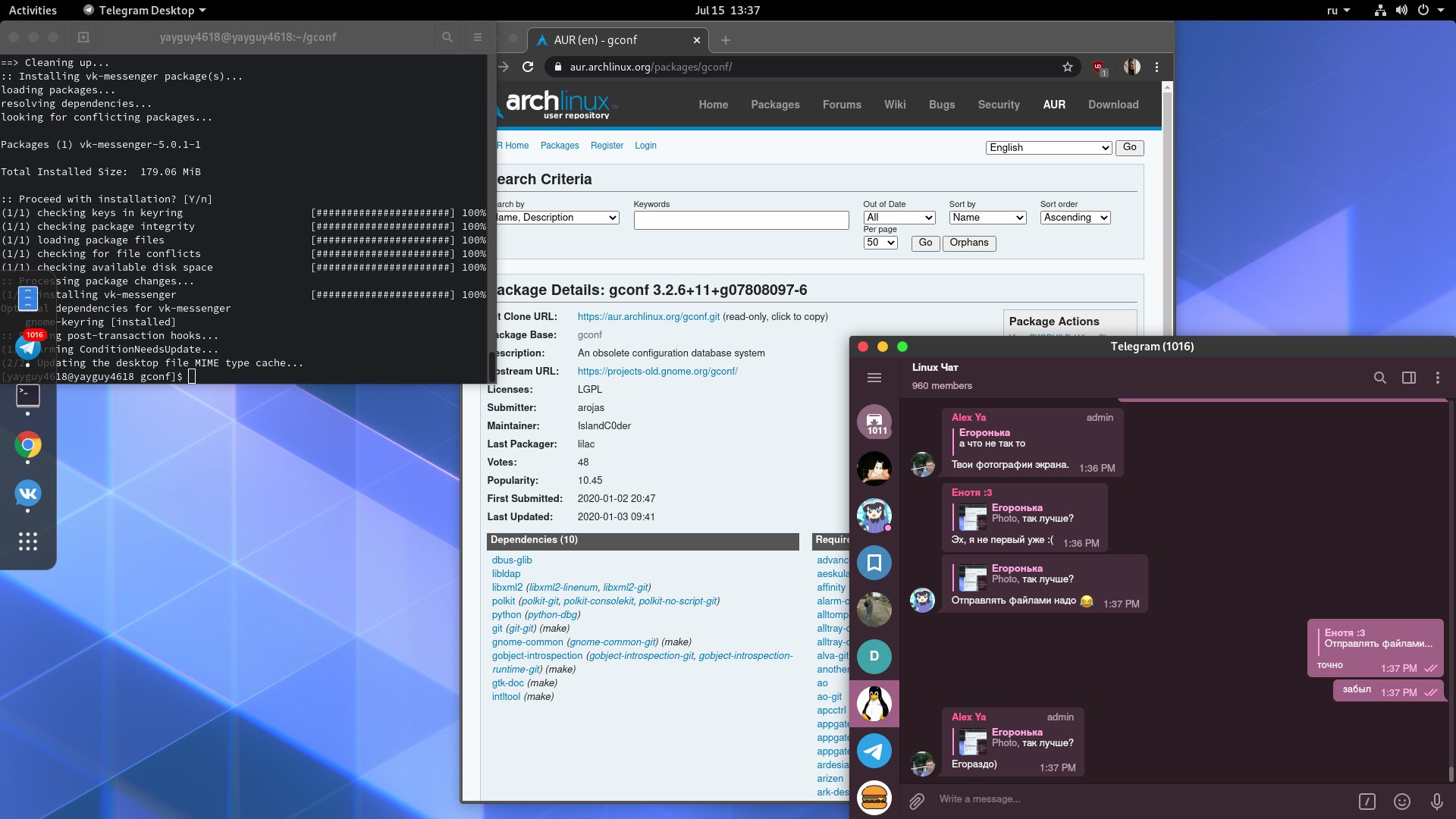This screenshot has width=1456, height=819.
Task: Change the Per page 50 dropdown
Action: pyautogui.click(x=880, y=243)
